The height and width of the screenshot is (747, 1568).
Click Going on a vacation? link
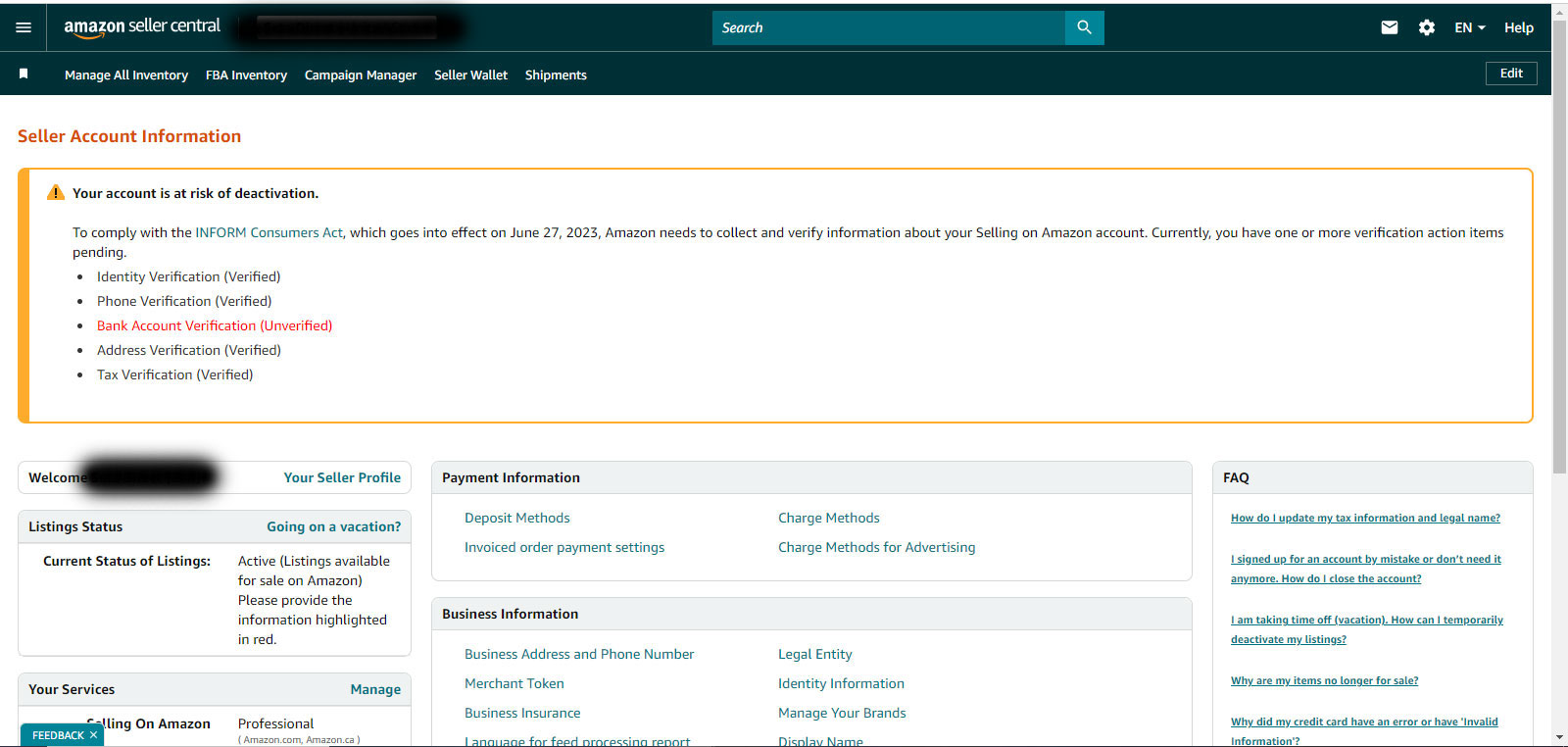(333, 526)
